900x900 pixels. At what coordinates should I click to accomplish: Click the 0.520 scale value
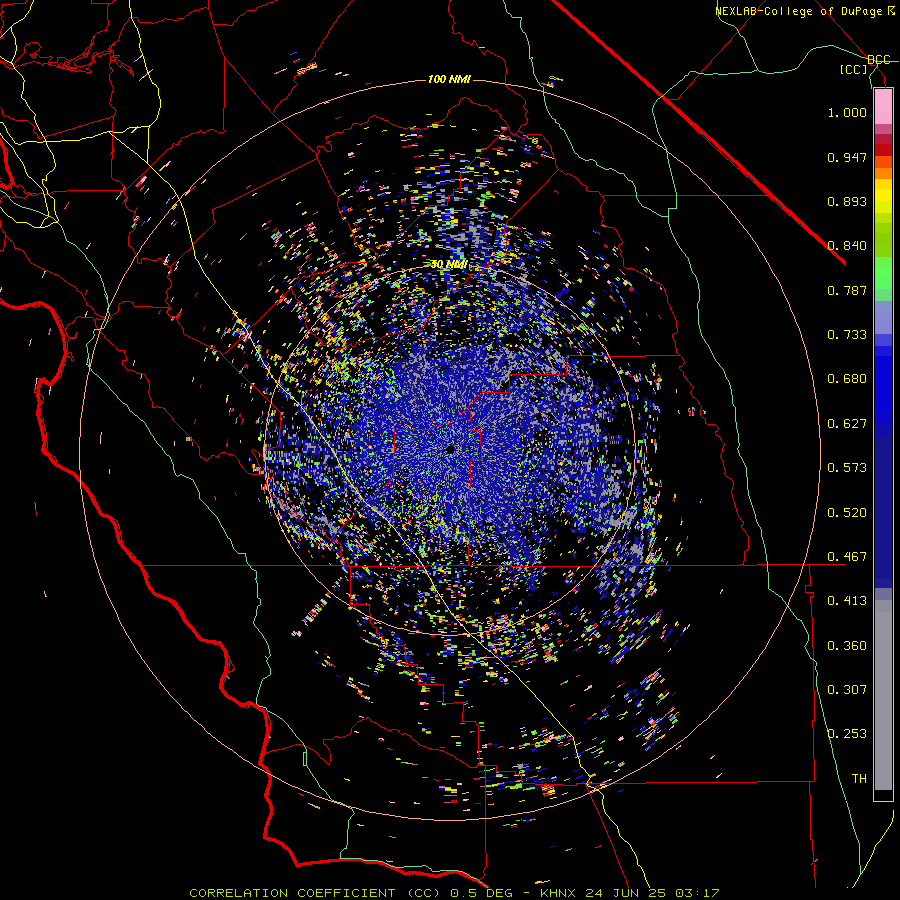pyautogui.click(x=847, y=513)
